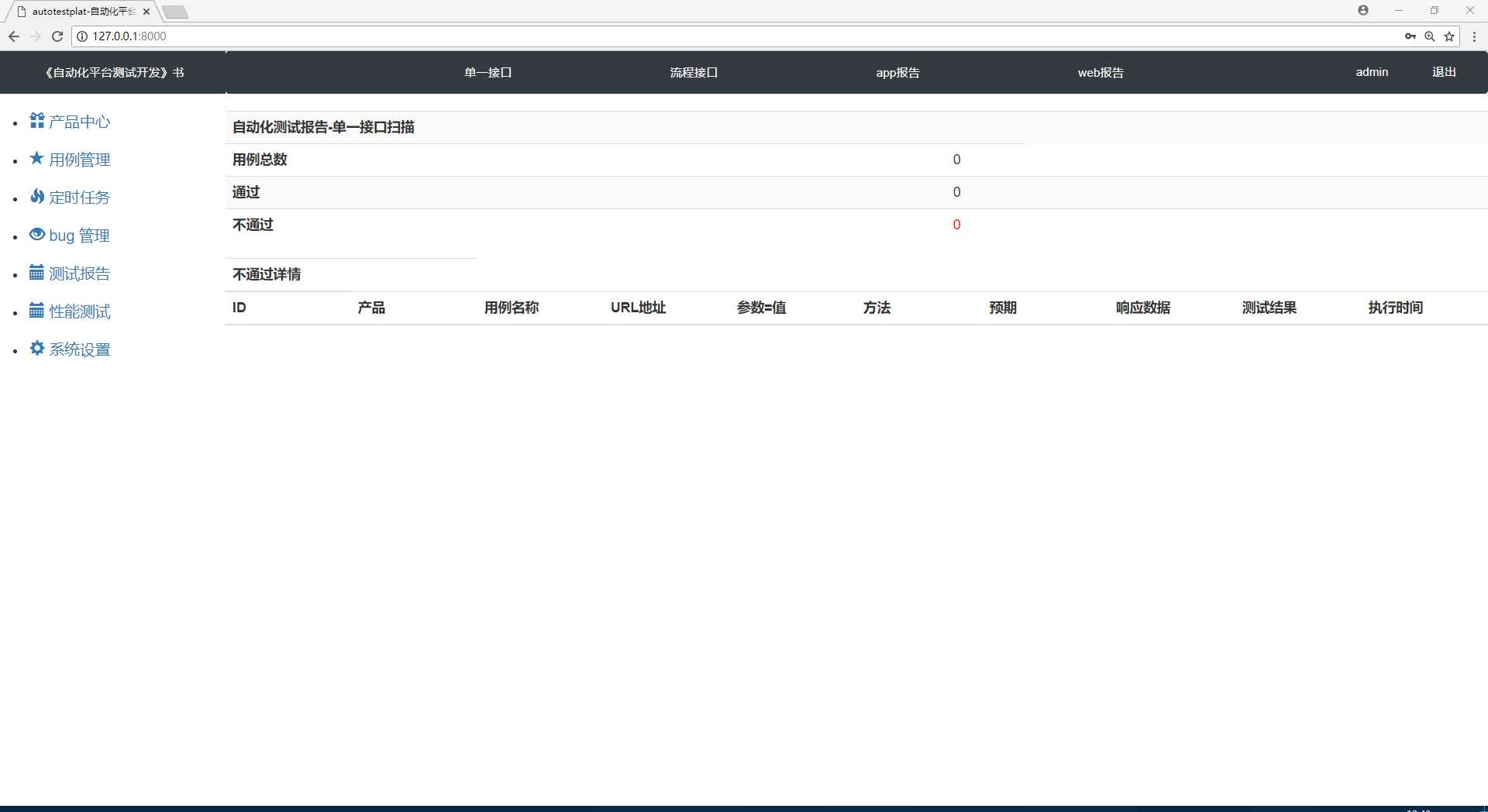The height and width of the screenshot is (812, 1488).
Task: Open saved passwords key icon
Action: [x=1410, y=36]
